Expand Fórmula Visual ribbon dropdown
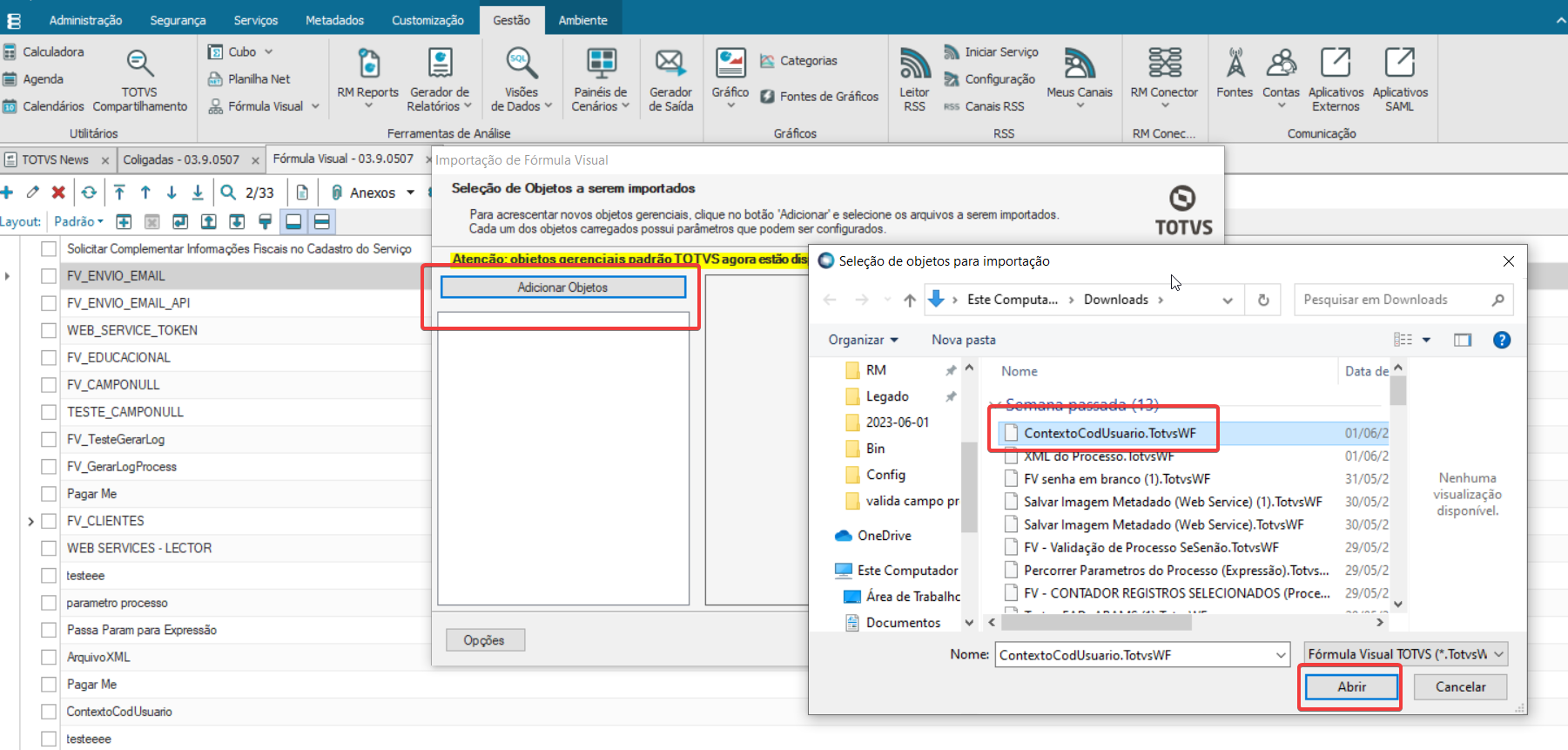This screenshot has width=1568, height=750. point(315,106)
